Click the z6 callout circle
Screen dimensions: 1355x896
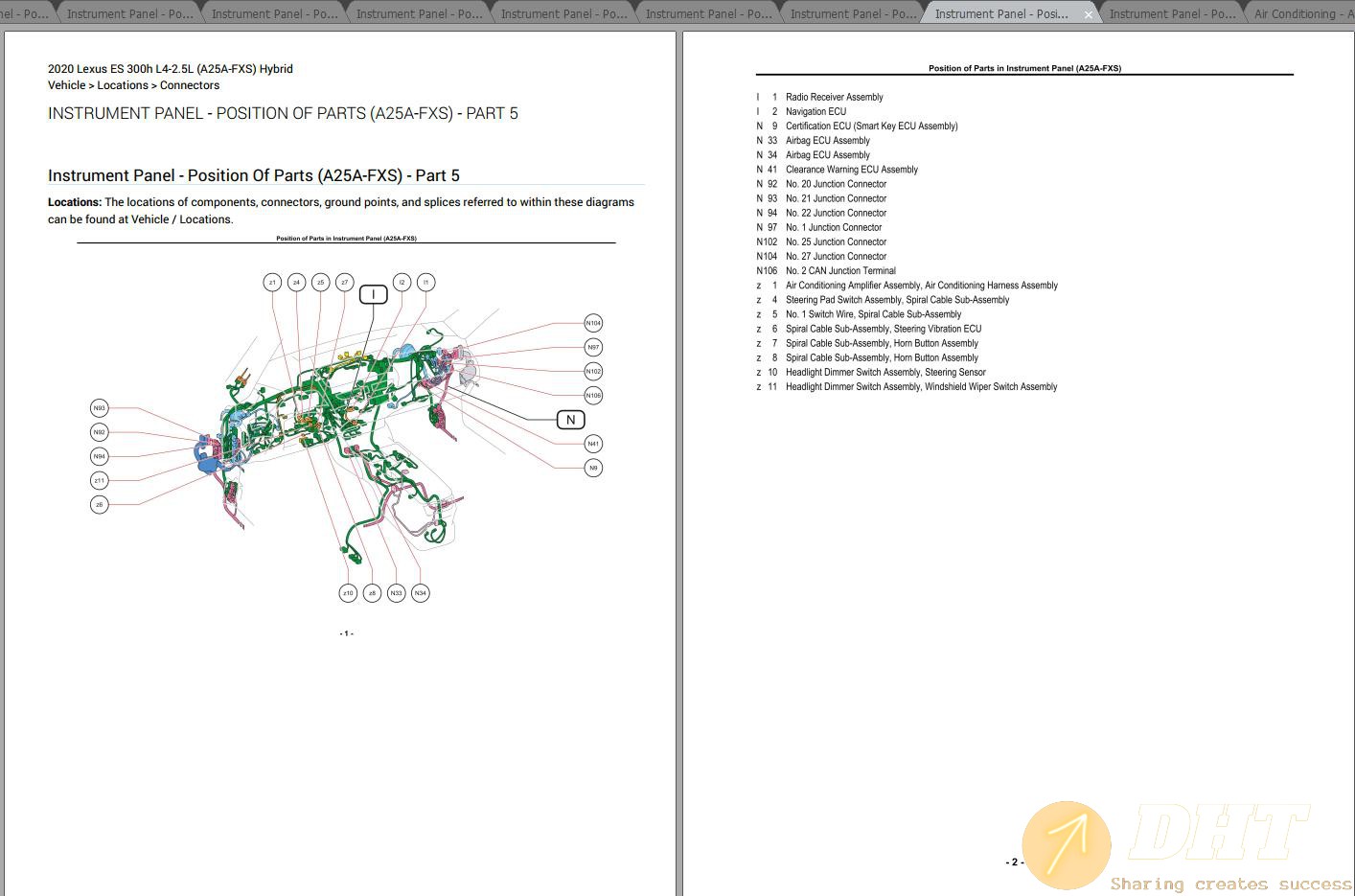tap(100, 504)
